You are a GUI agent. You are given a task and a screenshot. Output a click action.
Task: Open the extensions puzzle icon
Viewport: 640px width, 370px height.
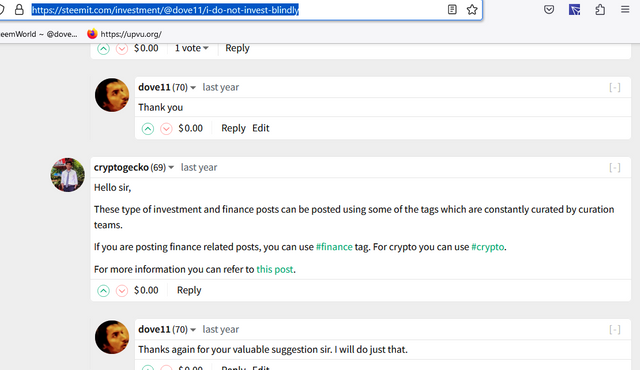[600, 9]
